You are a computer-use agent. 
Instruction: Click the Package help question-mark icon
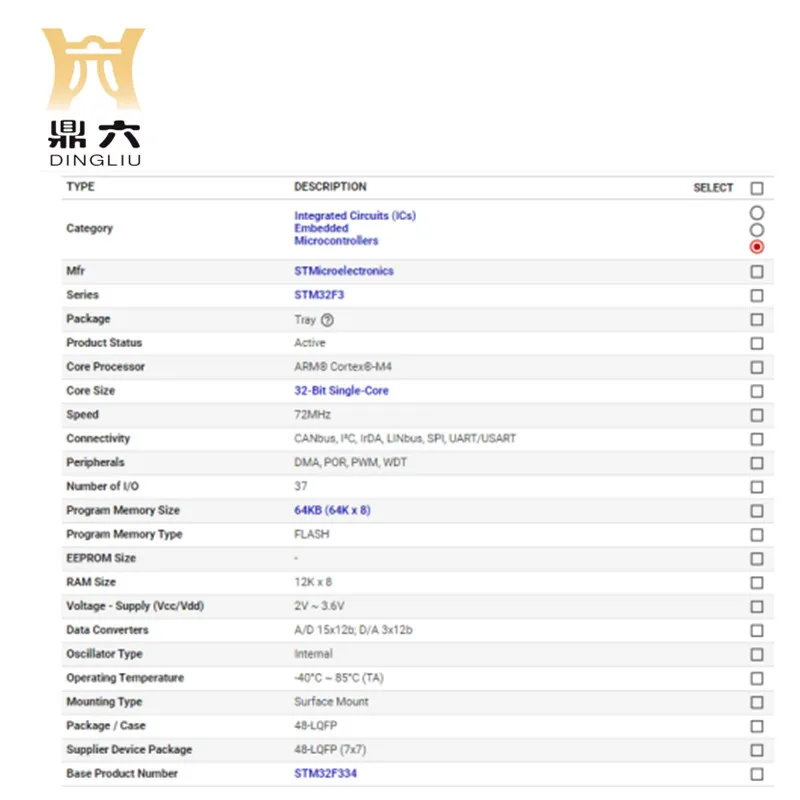(328, 320)
